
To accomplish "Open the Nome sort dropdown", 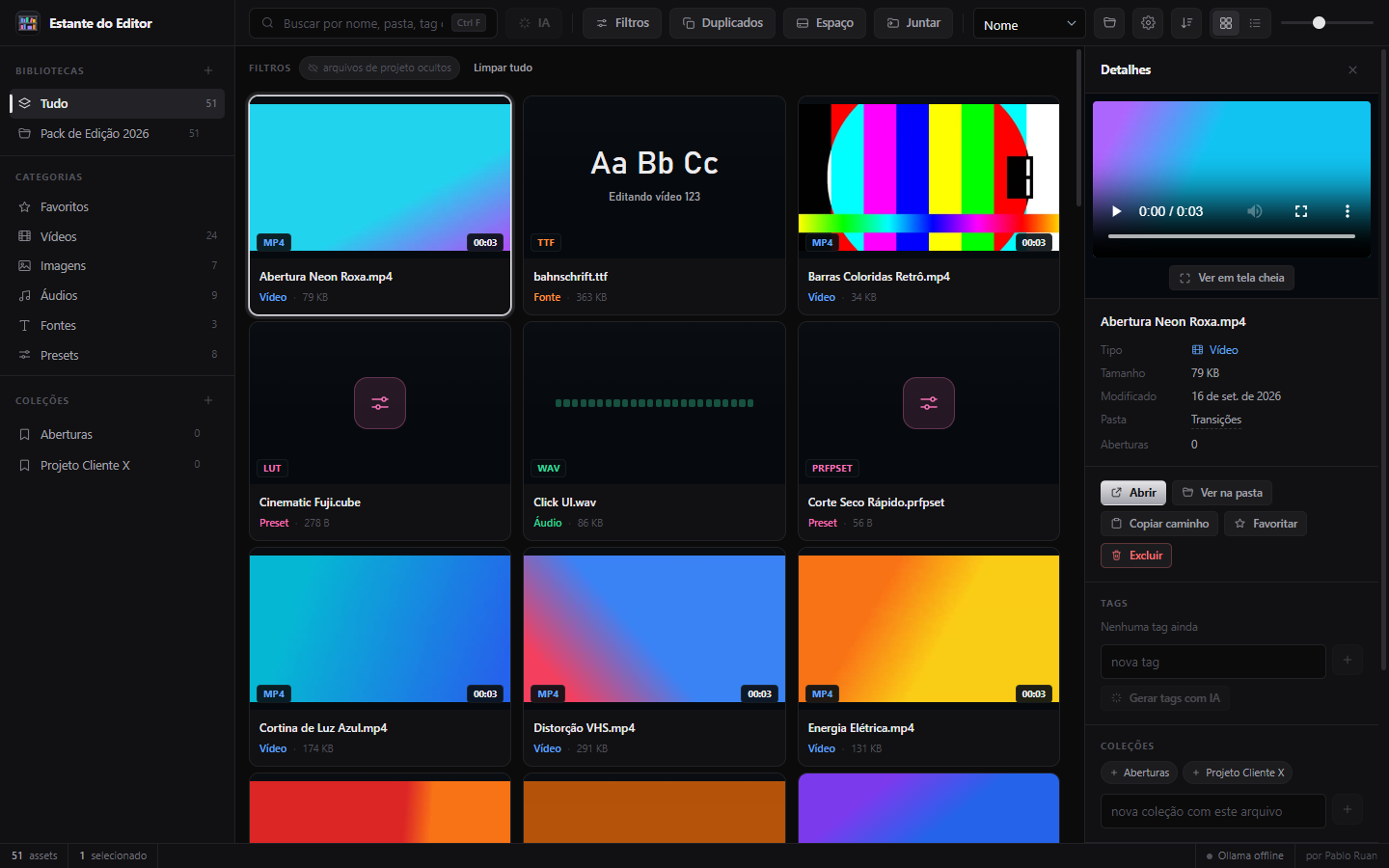I will pyautogui.click(x=1029, y=24).
